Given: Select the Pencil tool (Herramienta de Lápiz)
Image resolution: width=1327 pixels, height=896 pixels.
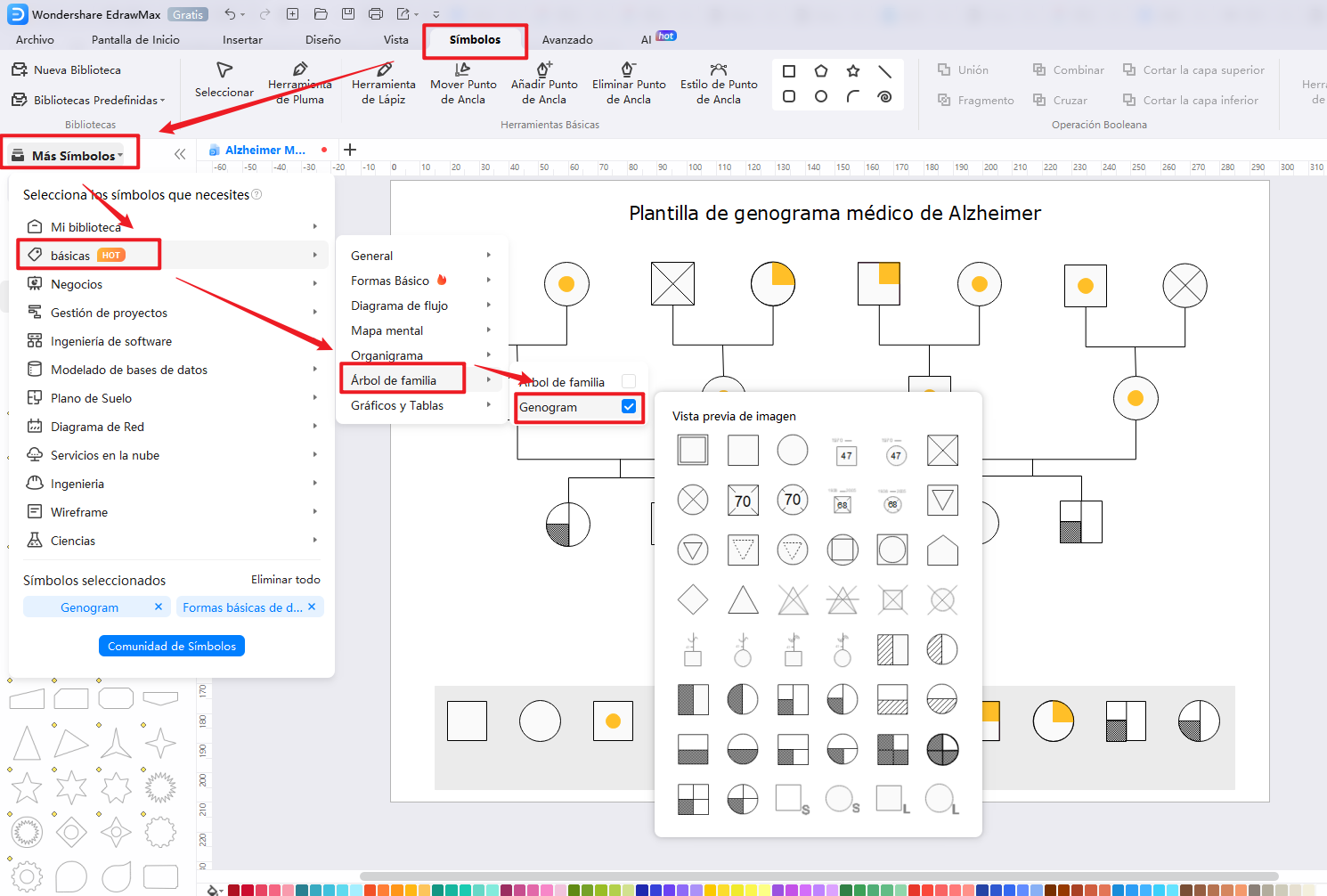Looking at the screenshot, I should click(x=383, y=83).
